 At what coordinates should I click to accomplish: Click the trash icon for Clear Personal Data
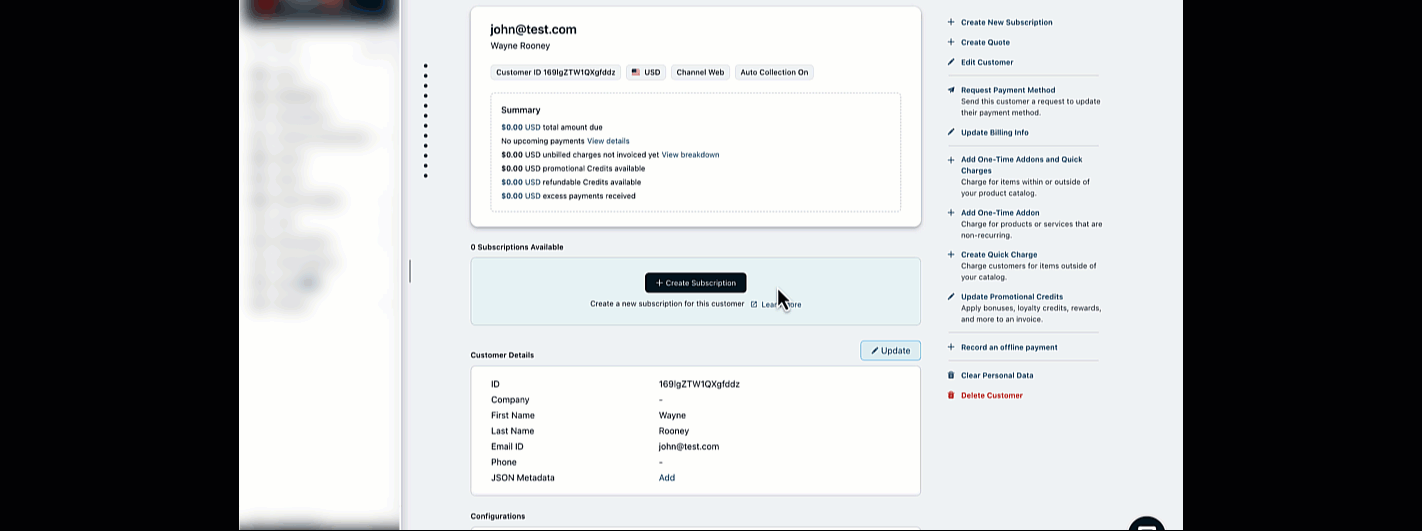(x=951, y=375)
